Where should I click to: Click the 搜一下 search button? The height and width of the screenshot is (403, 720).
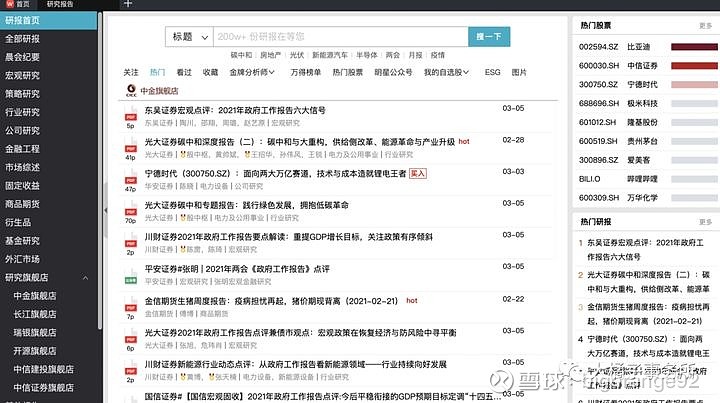[489, 37]
